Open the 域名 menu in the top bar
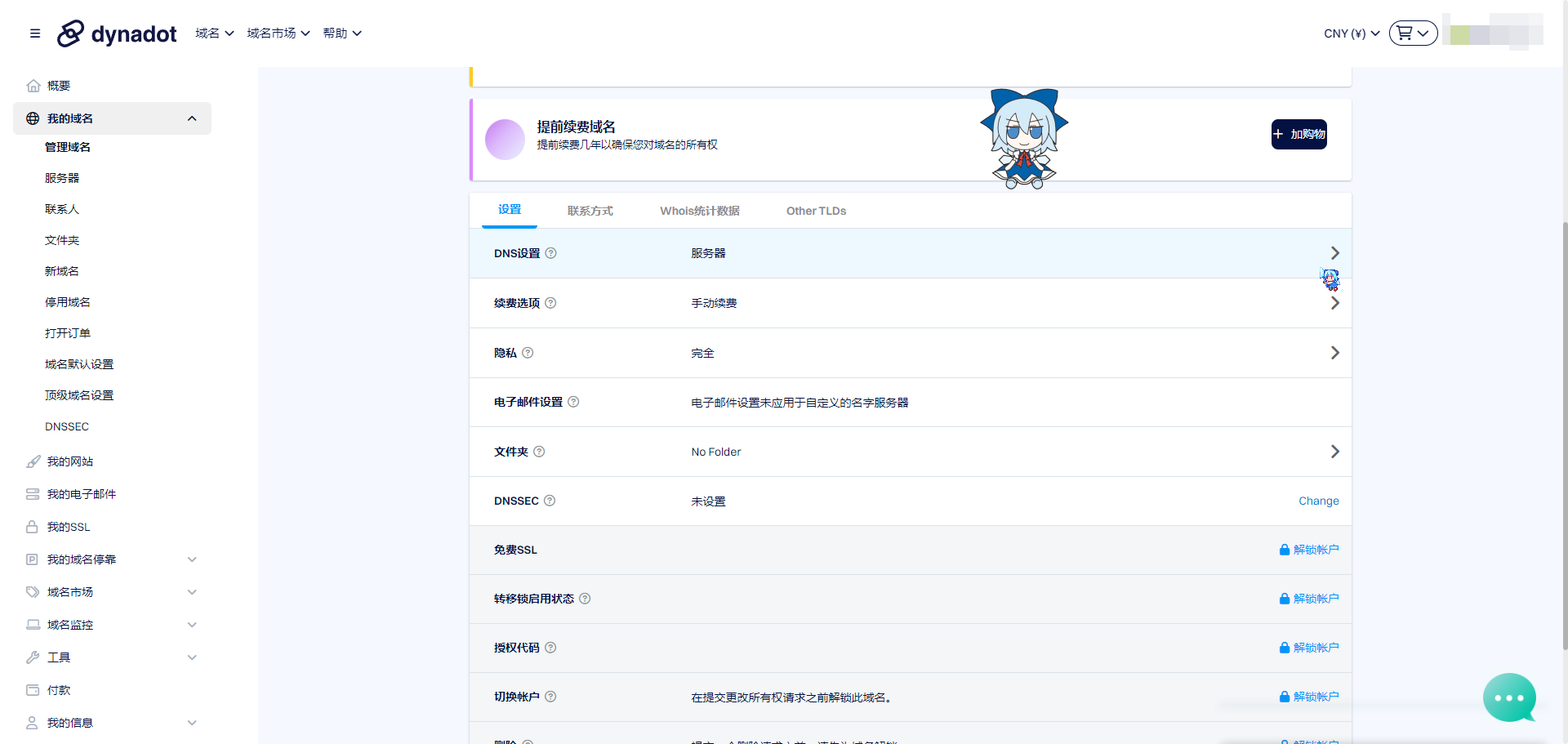Viewport: 1568px width, 744px height. pyautogui.click(x=213, y=33)
